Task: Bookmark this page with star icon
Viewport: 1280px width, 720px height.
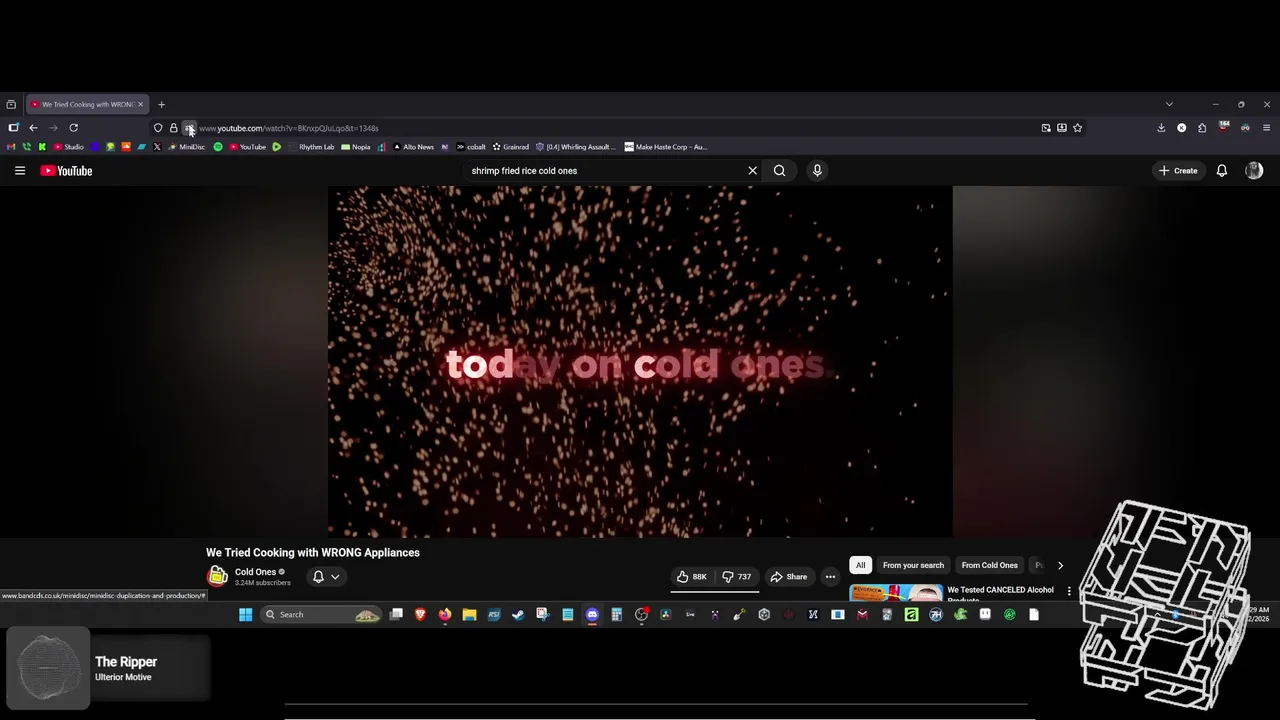Action: (1077, 128)
